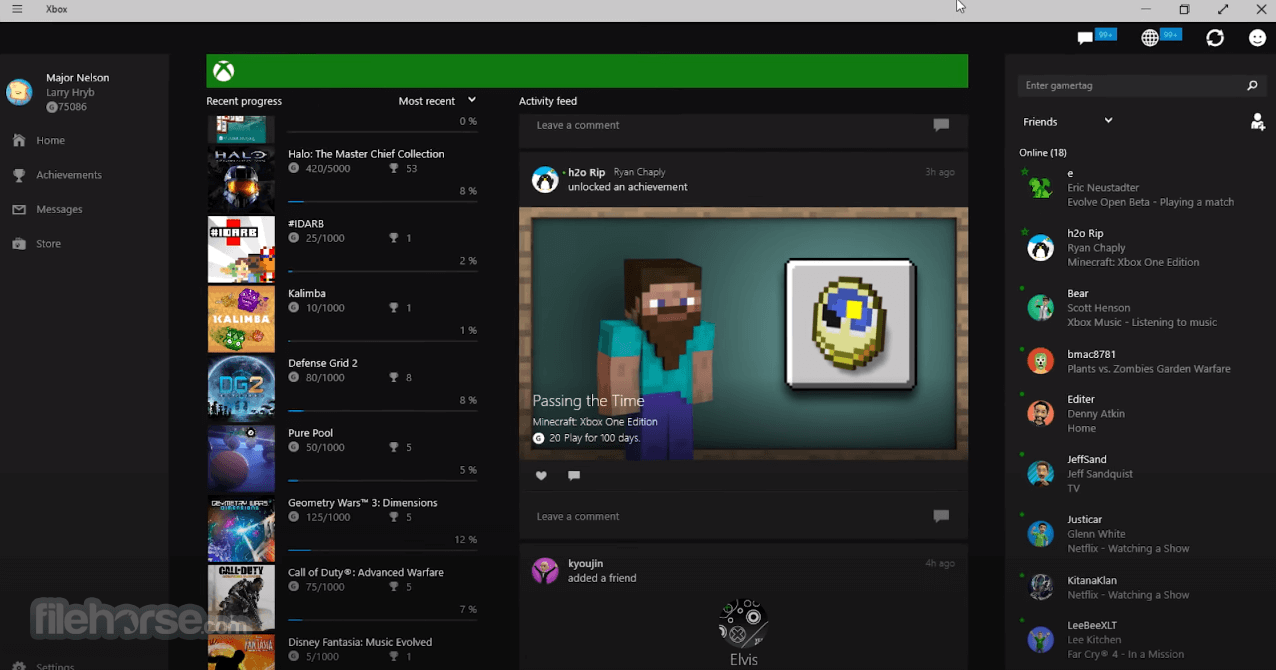The image size is (1276, 670).
Task: Click the search magnifier in gamertag box
Action: tap(1252, 86)
